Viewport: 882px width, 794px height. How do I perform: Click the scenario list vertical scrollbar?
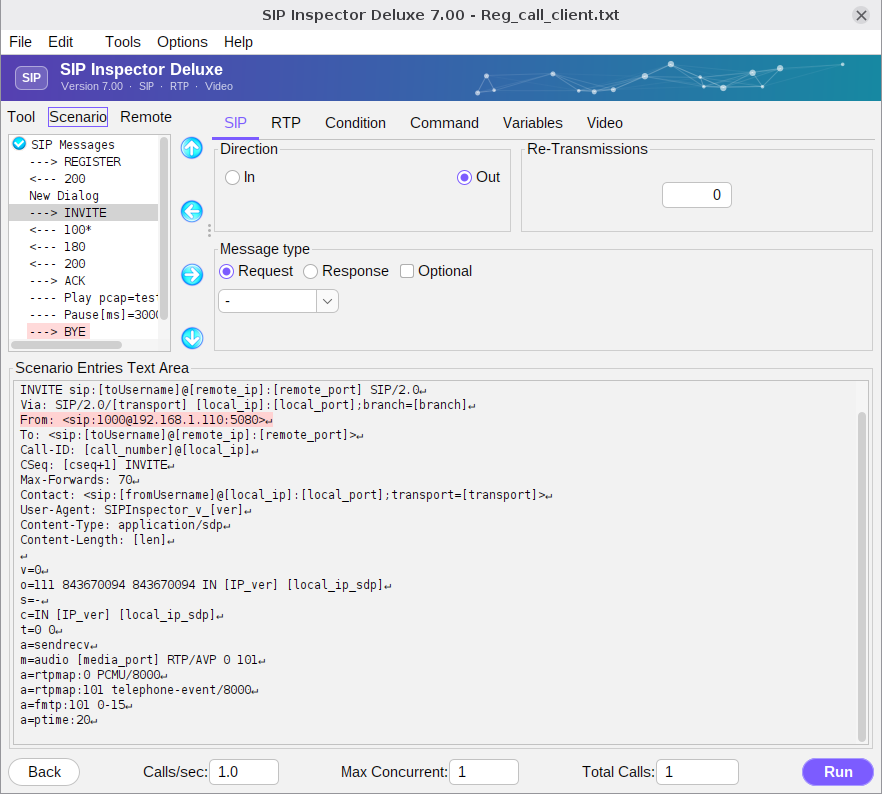[x=164, y=229]
